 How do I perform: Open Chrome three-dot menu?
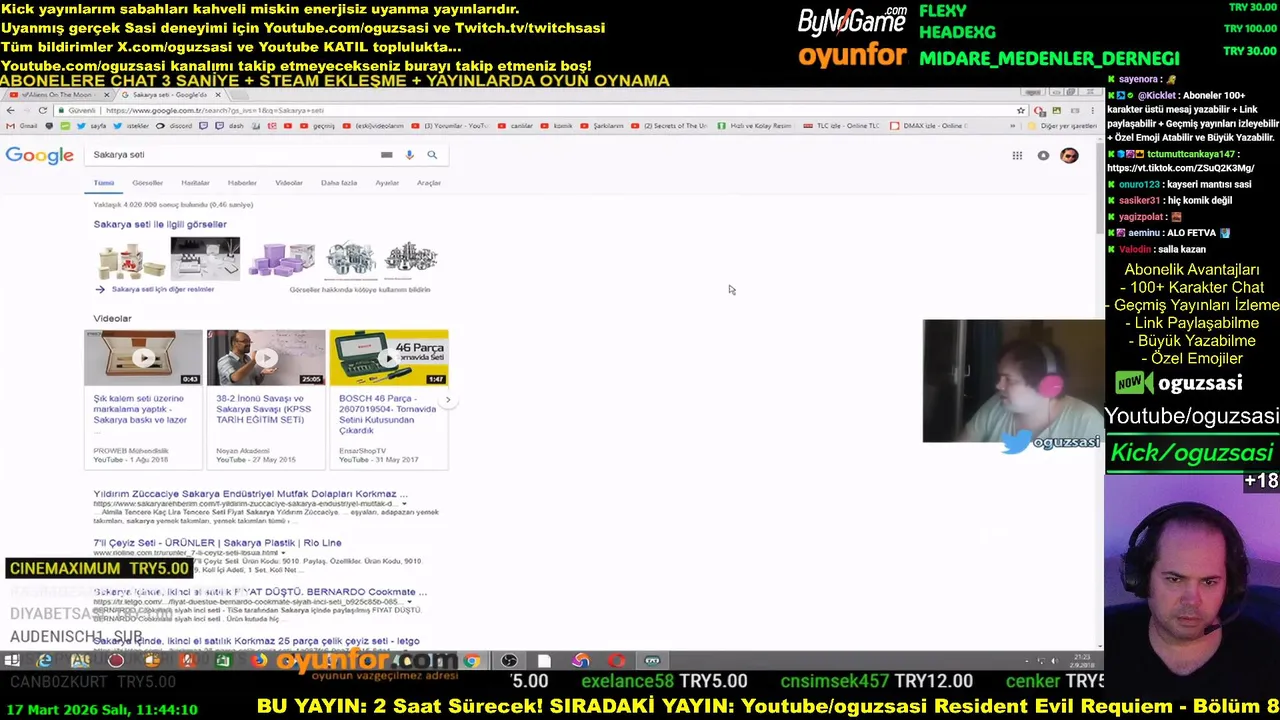point(1093,110)
